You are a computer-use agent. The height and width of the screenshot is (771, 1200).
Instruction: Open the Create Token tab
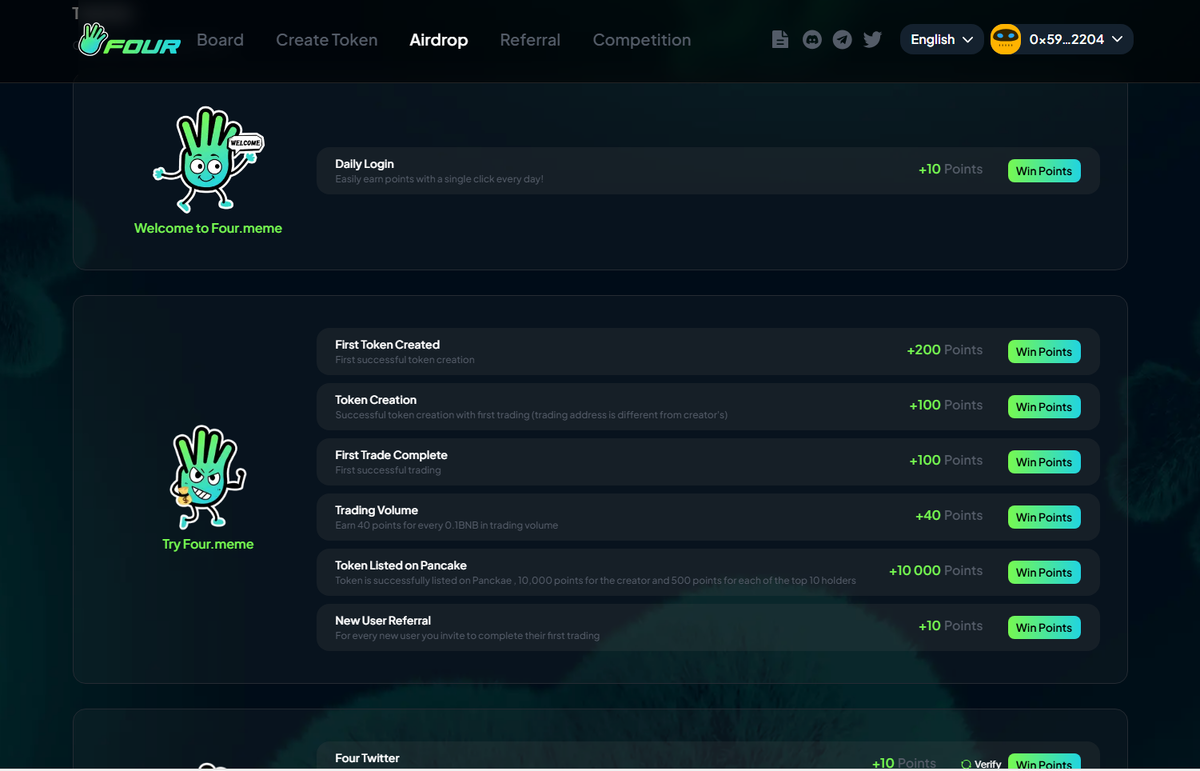pos(327,40)
